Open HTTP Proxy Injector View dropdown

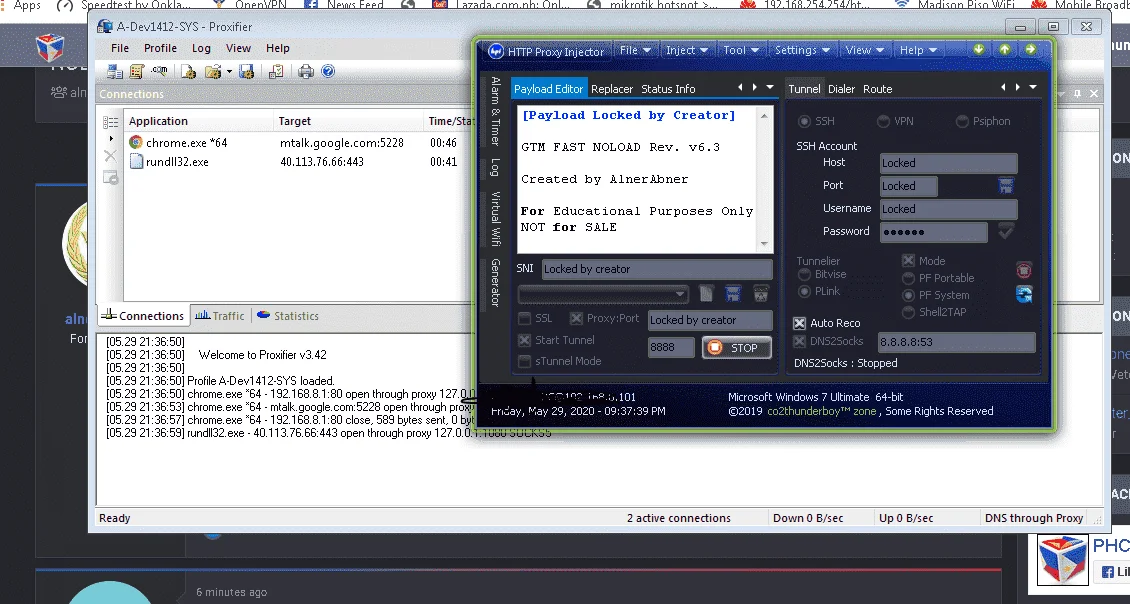coord(864,50)
